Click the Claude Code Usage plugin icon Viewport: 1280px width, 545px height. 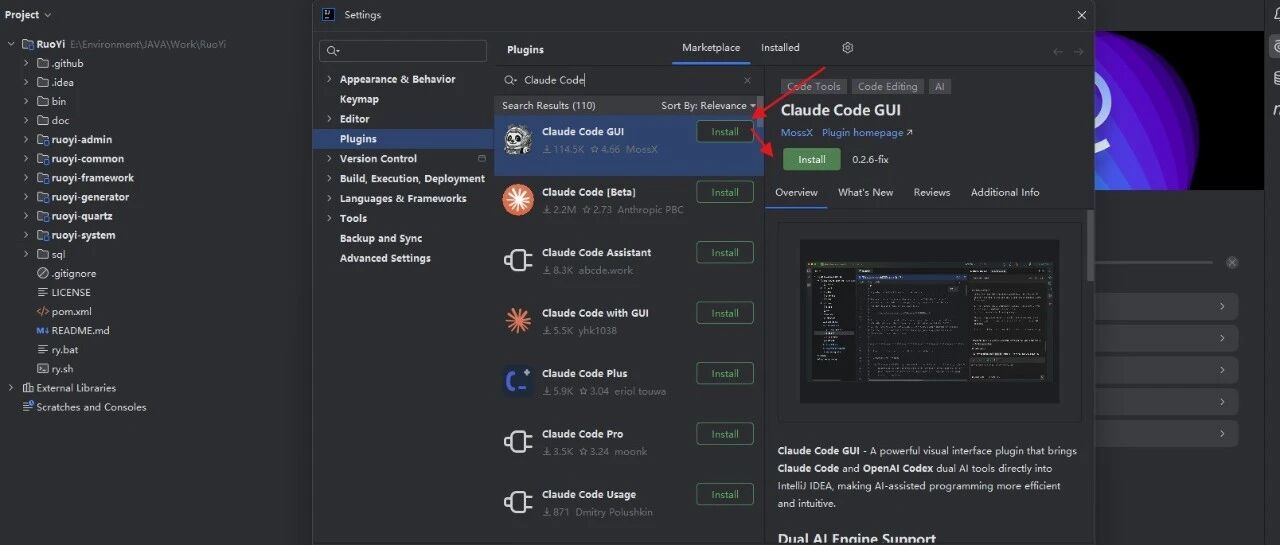(x=518, y=503)
